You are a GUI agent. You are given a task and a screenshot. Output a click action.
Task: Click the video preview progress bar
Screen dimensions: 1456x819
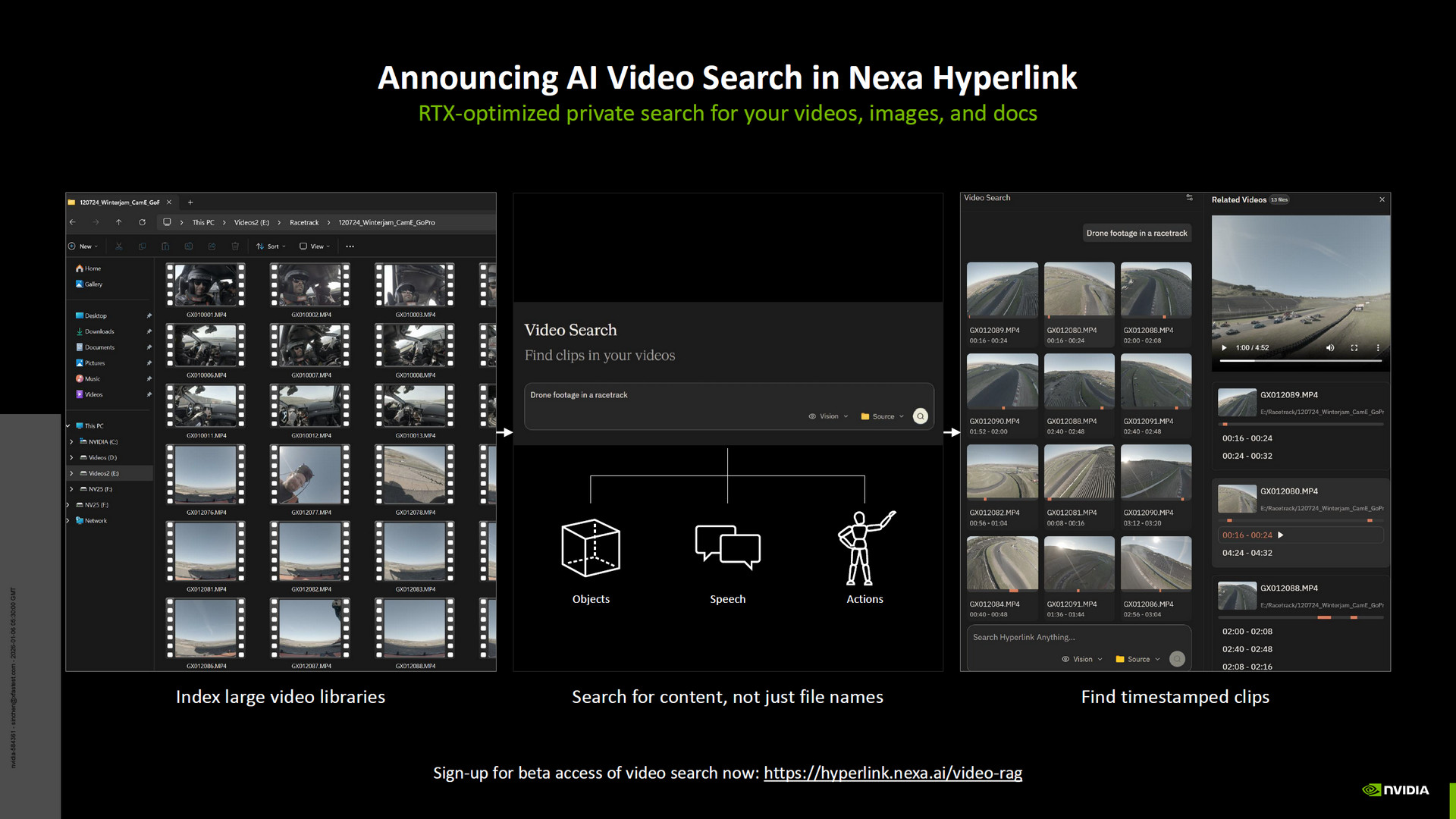(x=1300, y=361)
